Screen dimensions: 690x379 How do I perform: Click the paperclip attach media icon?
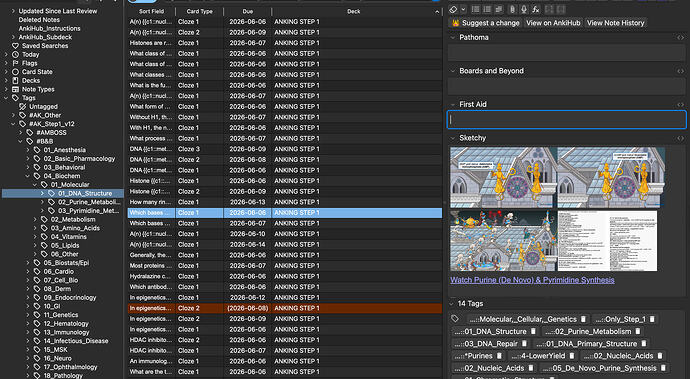click(x=512, y=9)
